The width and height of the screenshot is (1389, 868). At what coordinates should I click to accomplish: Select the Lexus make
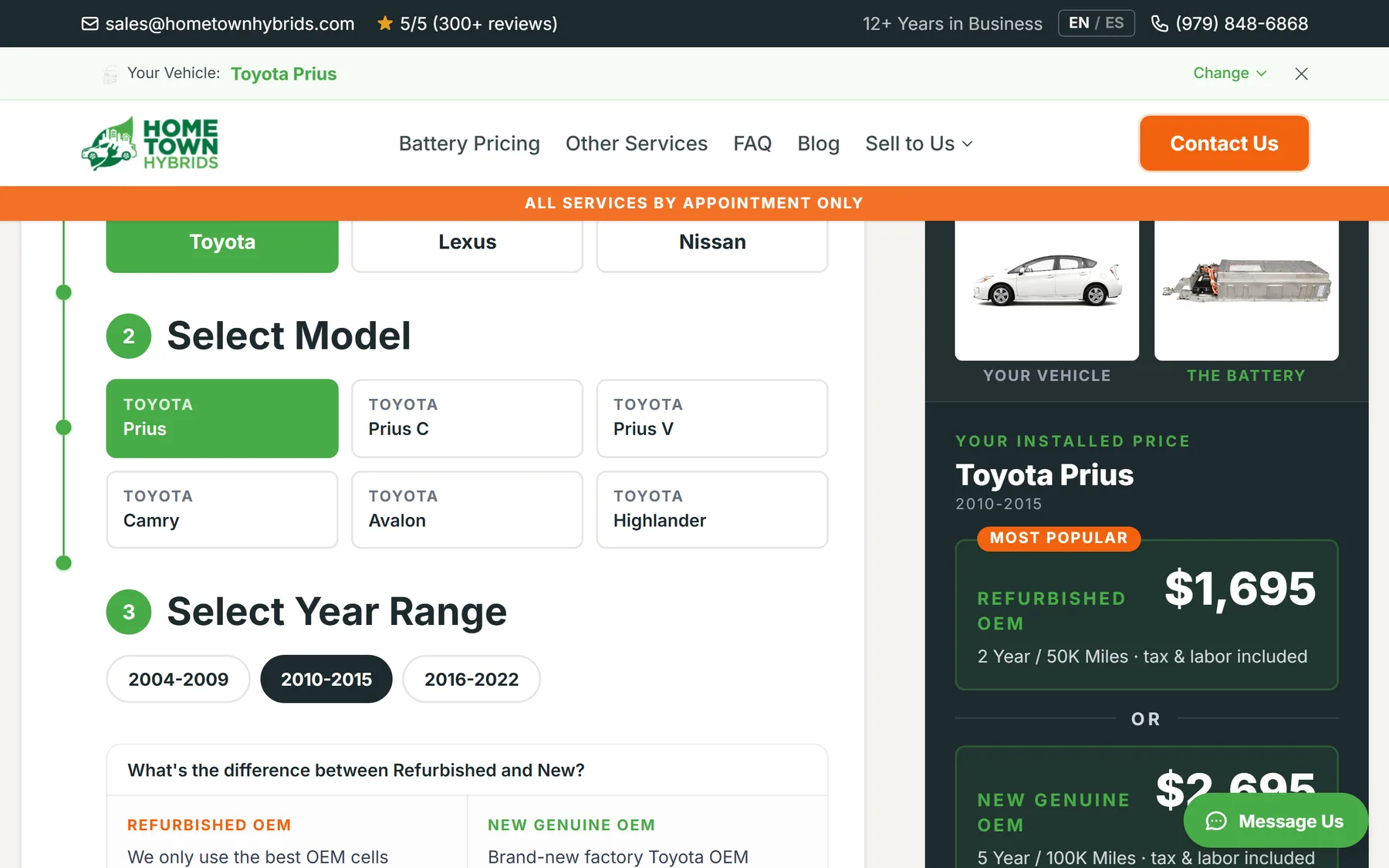click(x=467, y=245)
